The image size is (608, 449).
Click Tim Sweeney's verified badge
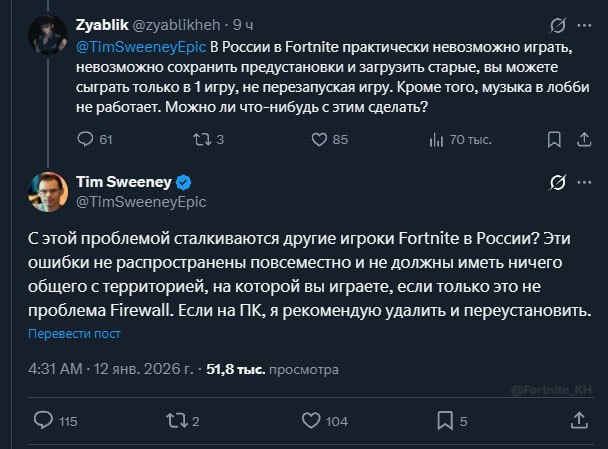click(x=184, y=182)
